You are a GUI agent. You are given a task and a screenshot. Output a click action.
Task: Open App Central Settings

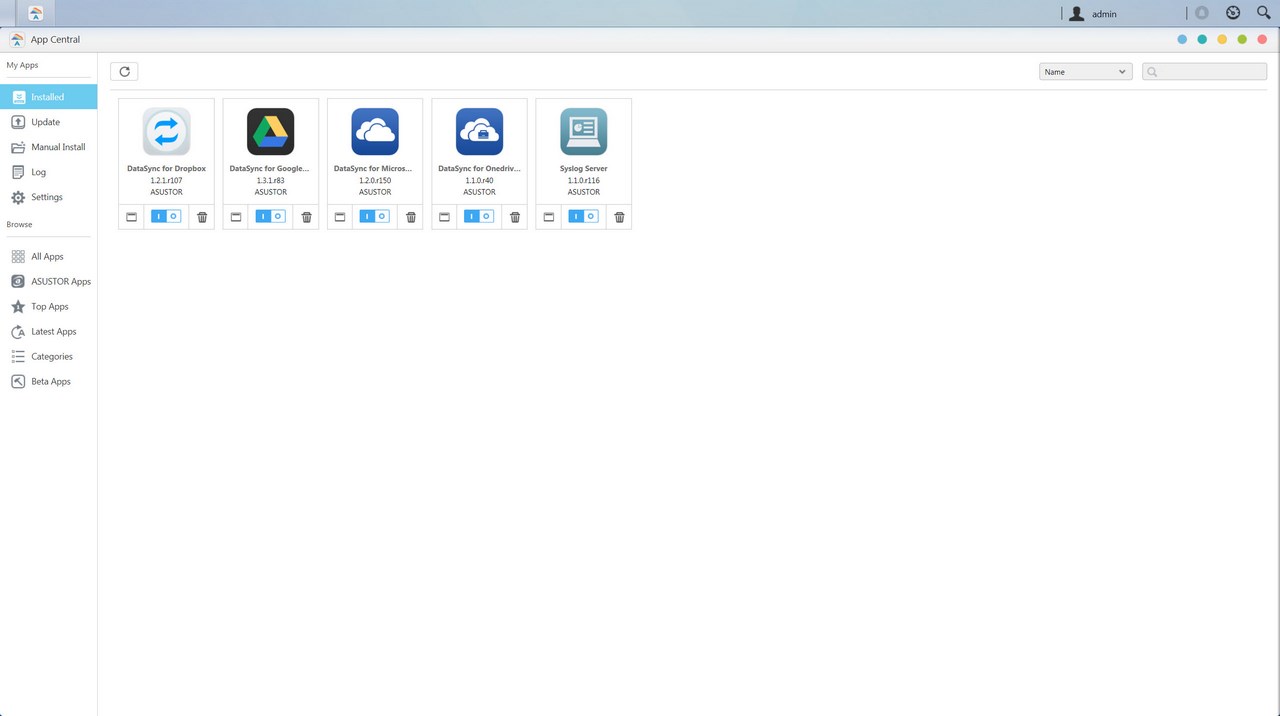coord(48,197)
